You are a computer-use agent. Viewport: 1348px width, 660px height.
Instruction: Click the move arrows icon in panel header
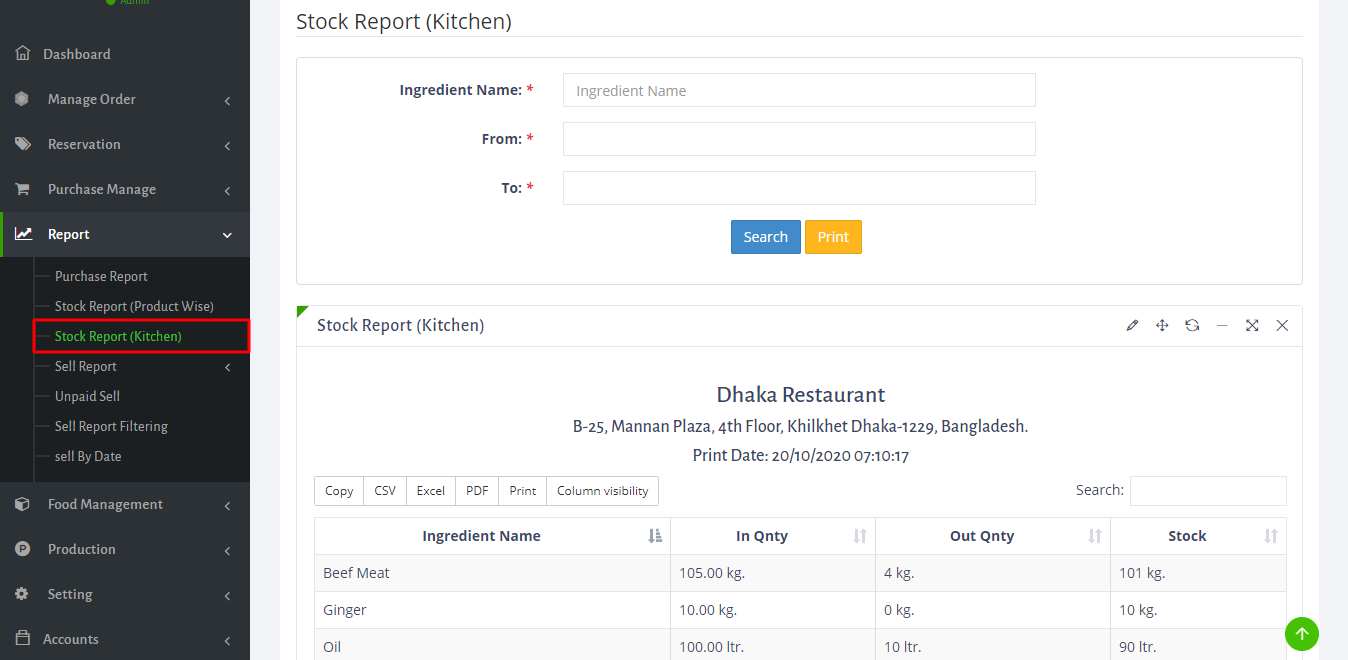1162,326
